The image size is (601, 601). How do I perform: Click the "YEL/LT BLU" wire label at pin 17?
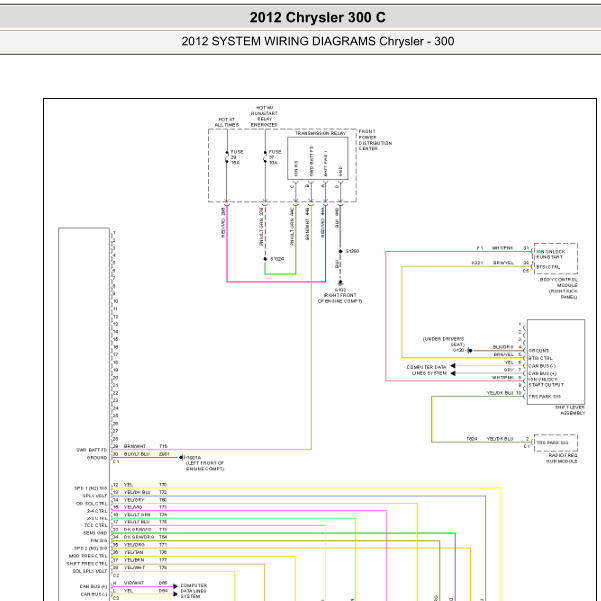click(x=137, y=522)
